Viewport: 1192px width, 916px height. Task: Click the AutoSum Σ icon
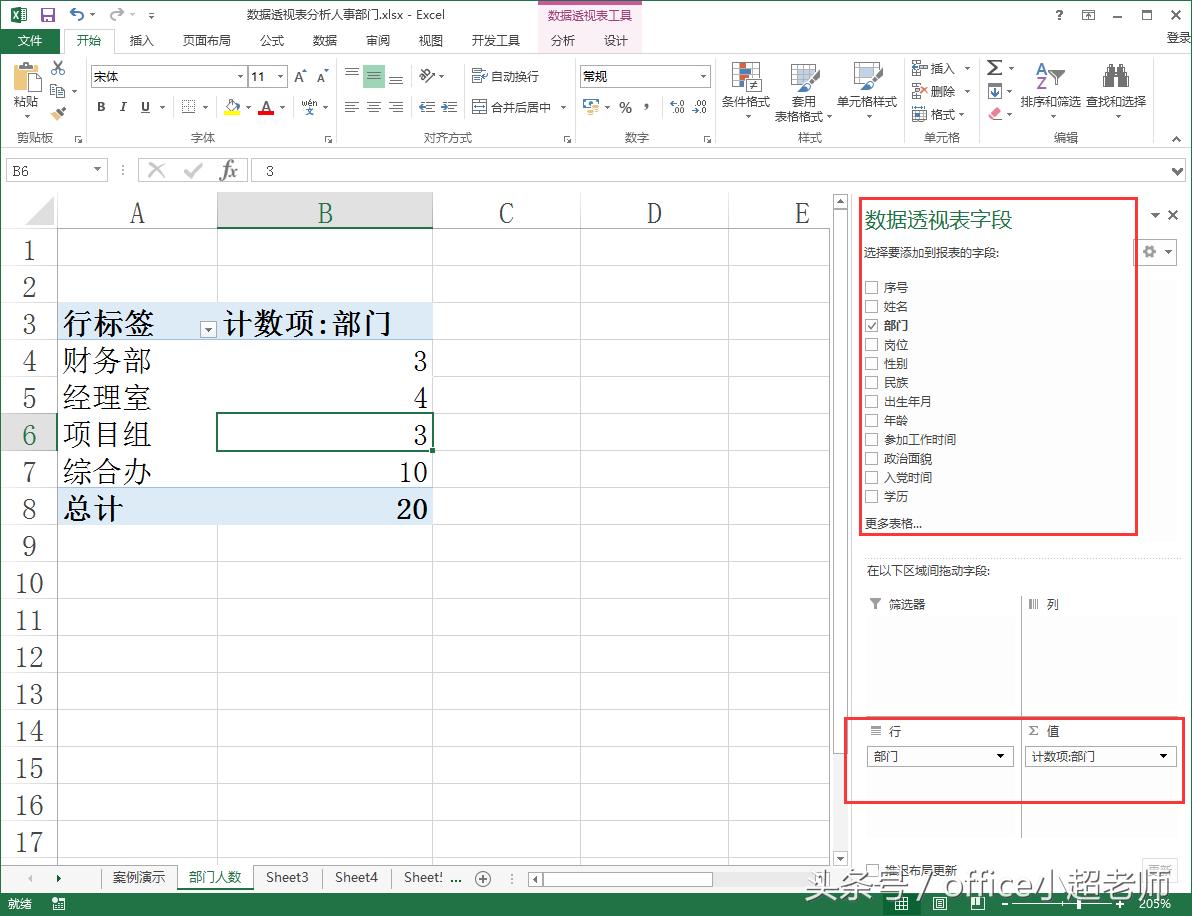click(x=995, y=67)
